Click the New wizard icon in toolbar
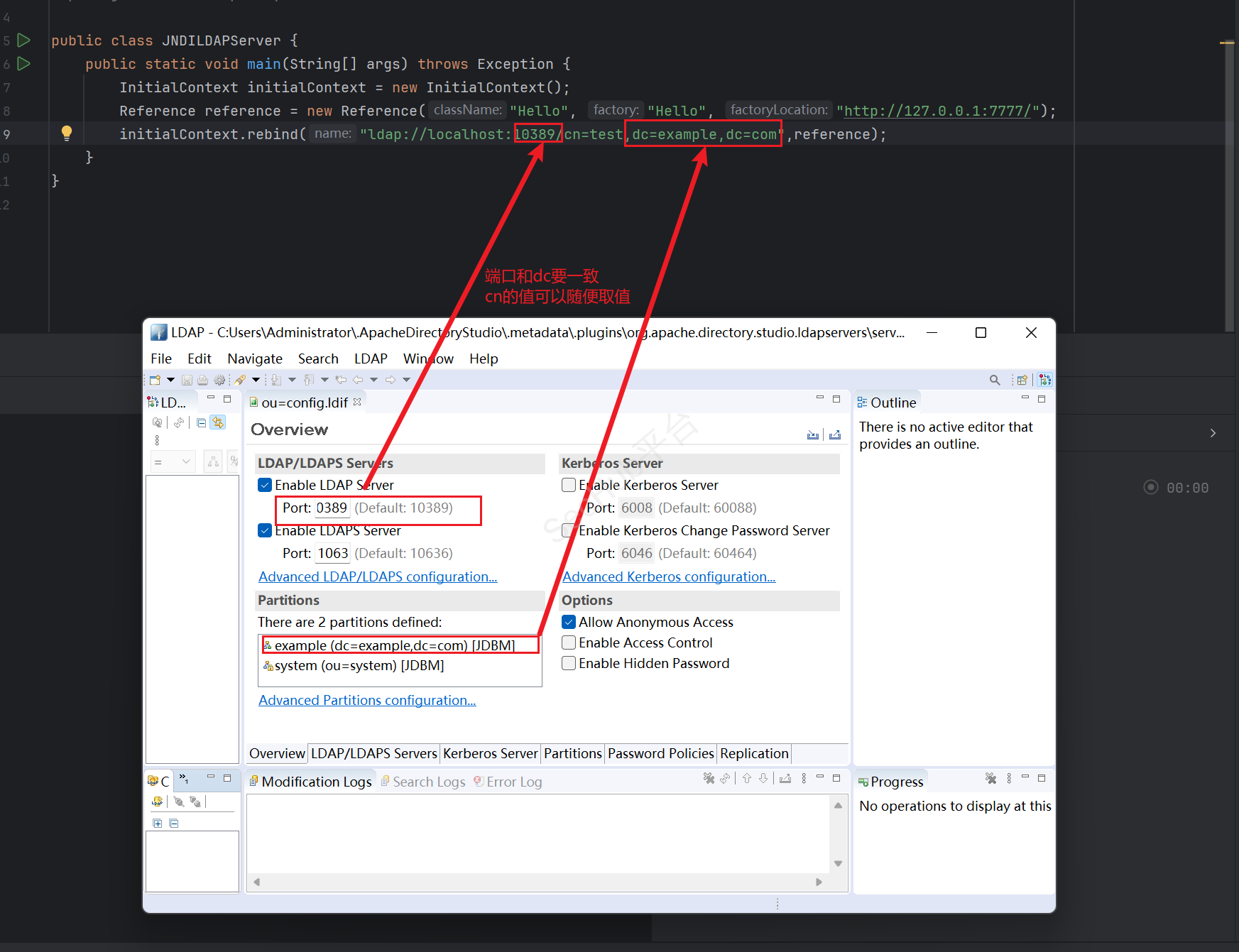This screenshot has height=952, width=1239. coord(155,380)
